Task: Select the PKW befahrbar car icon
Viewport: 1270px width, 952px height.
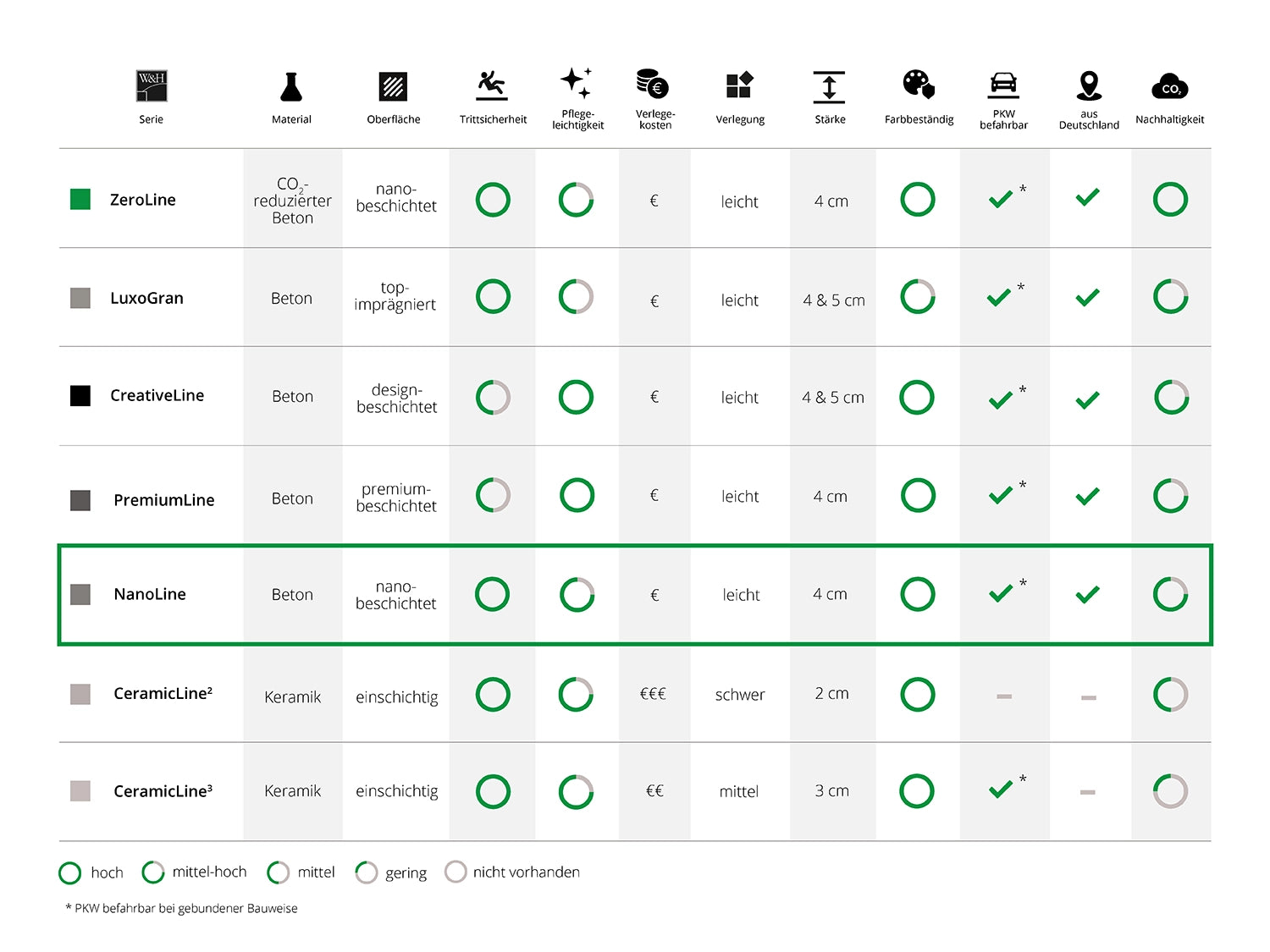Action: click(x=1003, y=84)
